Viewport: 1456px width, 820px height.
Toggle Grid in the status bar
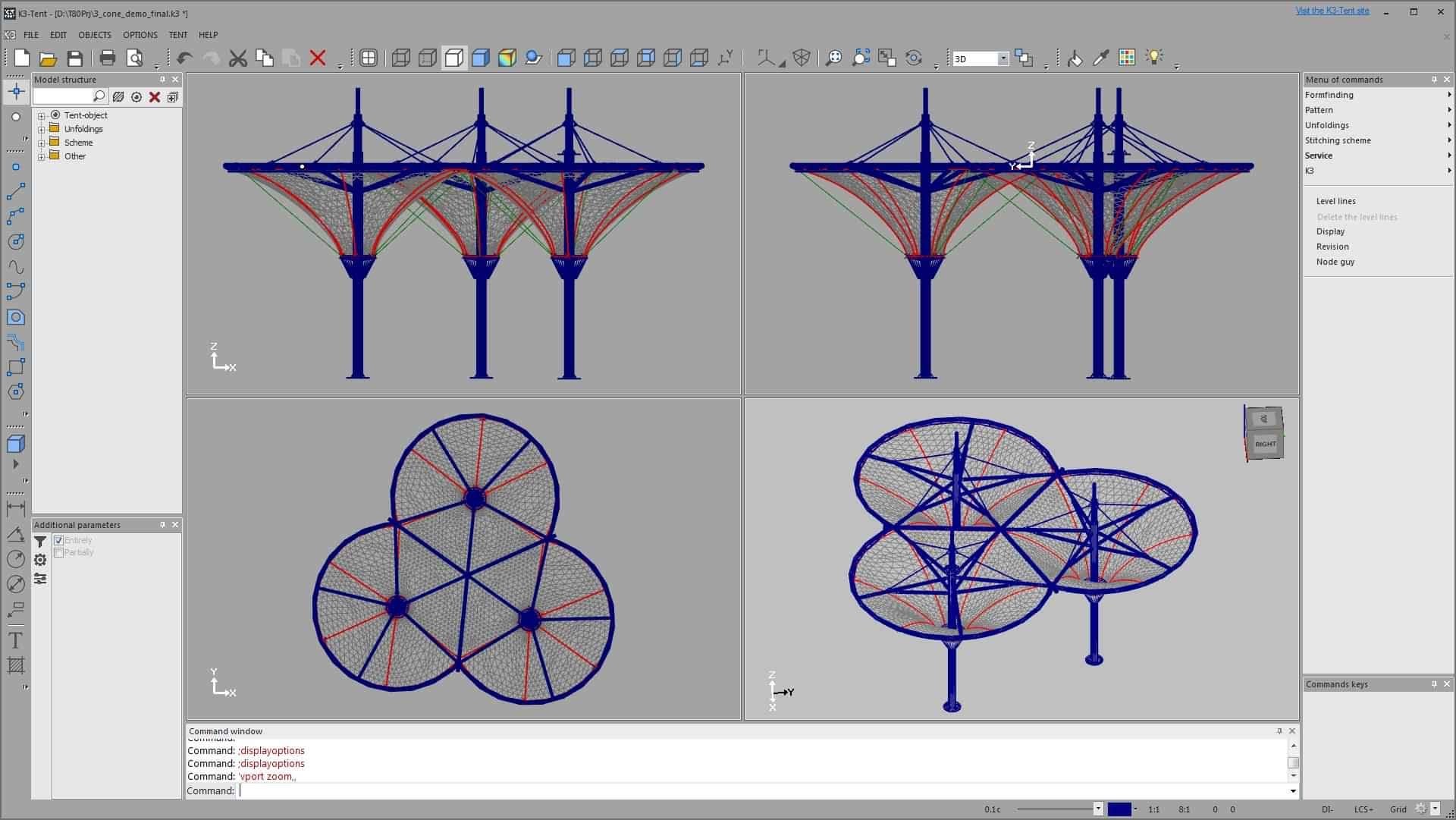[1398, 809]
